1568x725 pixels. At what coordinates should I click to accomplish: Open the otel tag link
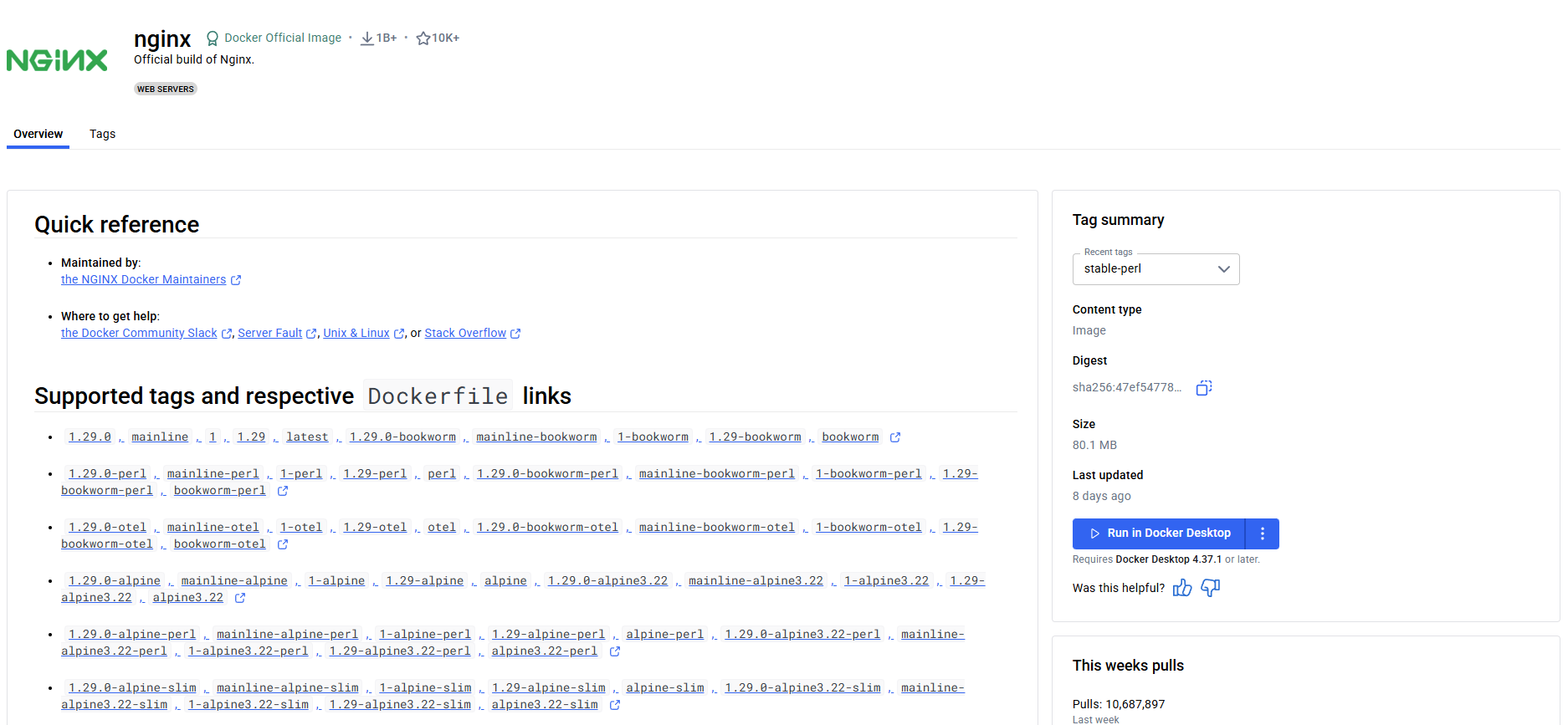coord(442,527)
